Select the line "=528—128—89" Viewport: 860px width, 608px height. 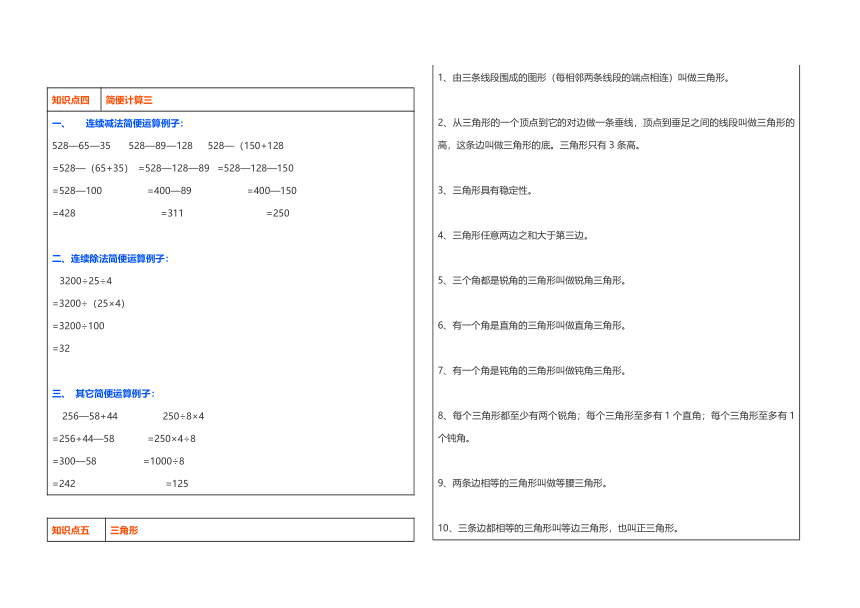point(174,168)
